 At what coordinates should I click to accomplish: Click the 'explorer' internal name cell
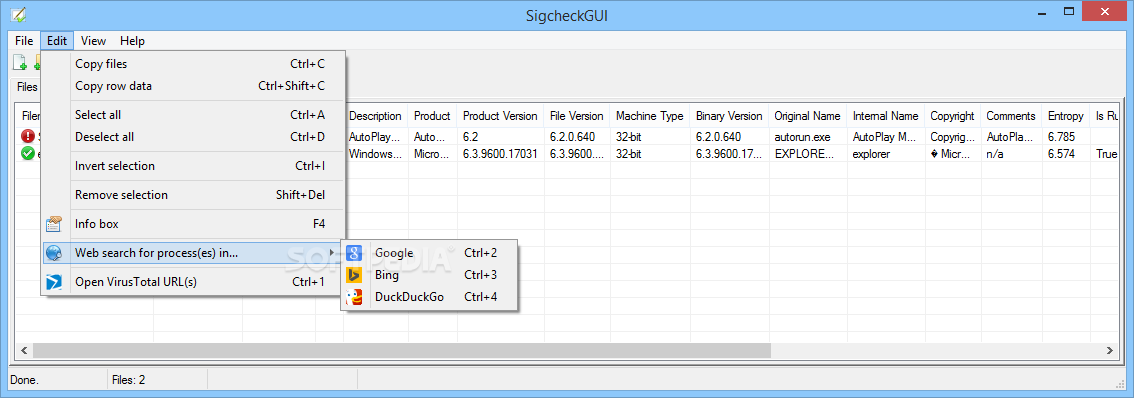click(872, 153)
